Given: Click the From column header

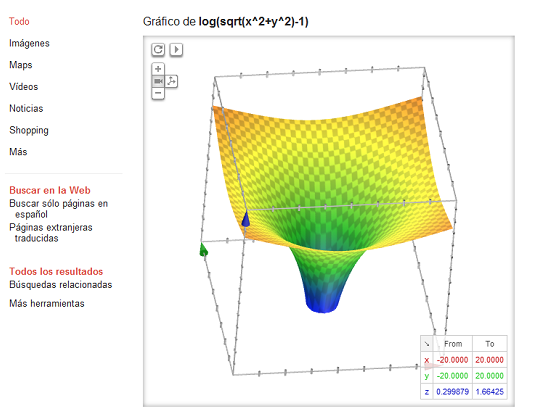Looking at the screenshot, I should 453,344.
